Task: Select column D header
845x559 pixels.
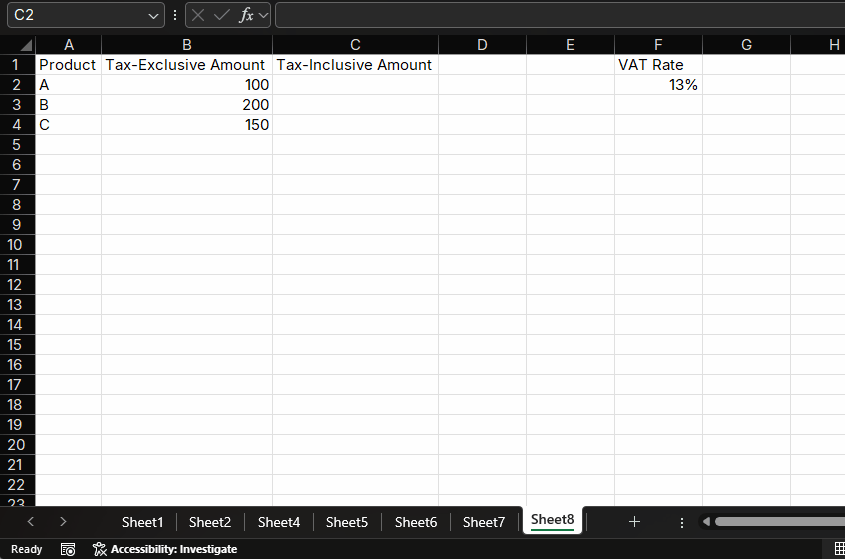Action: 482,45
